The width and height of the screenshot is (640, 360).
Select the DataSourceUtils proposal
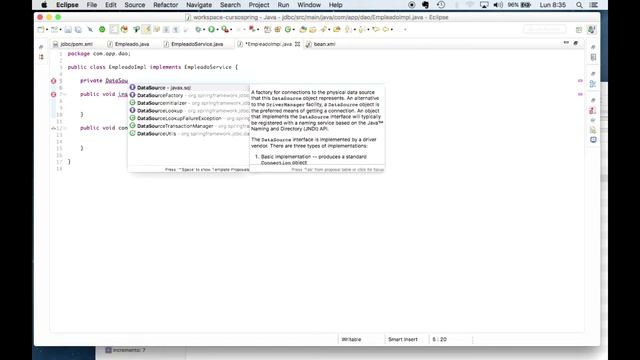(x=189, y=134)
